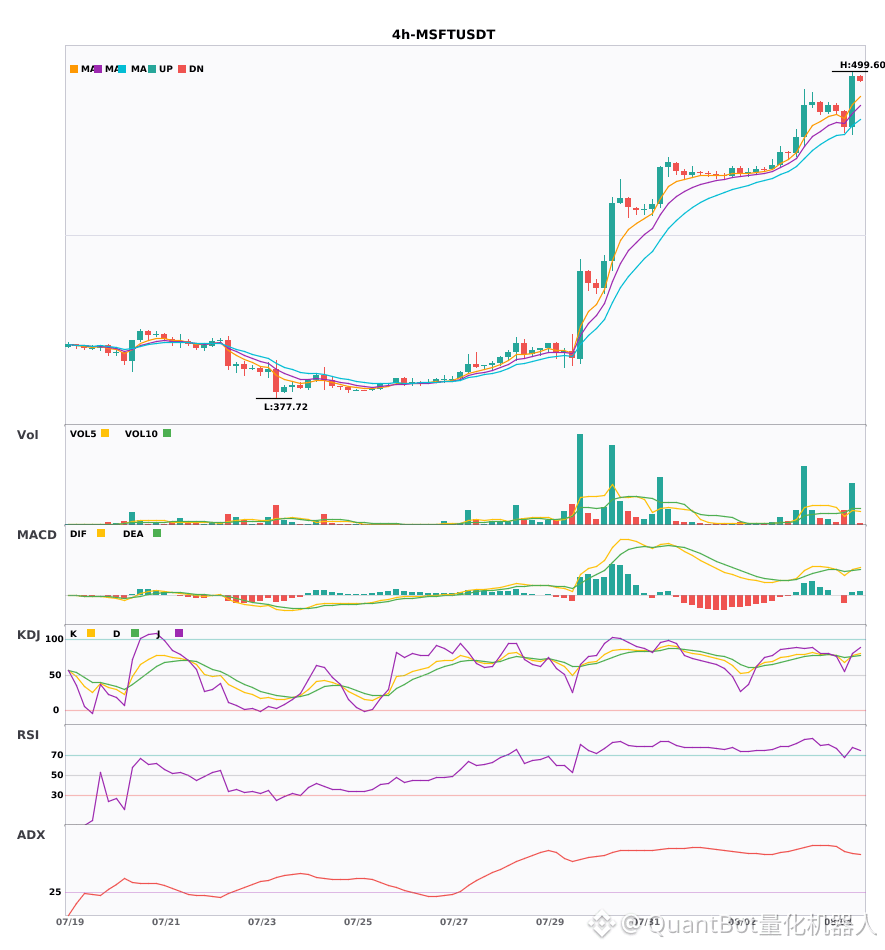Click the 07/19 date label
Image resolution: width=885 pixels, height=950 pixels.
click(70, 922)
